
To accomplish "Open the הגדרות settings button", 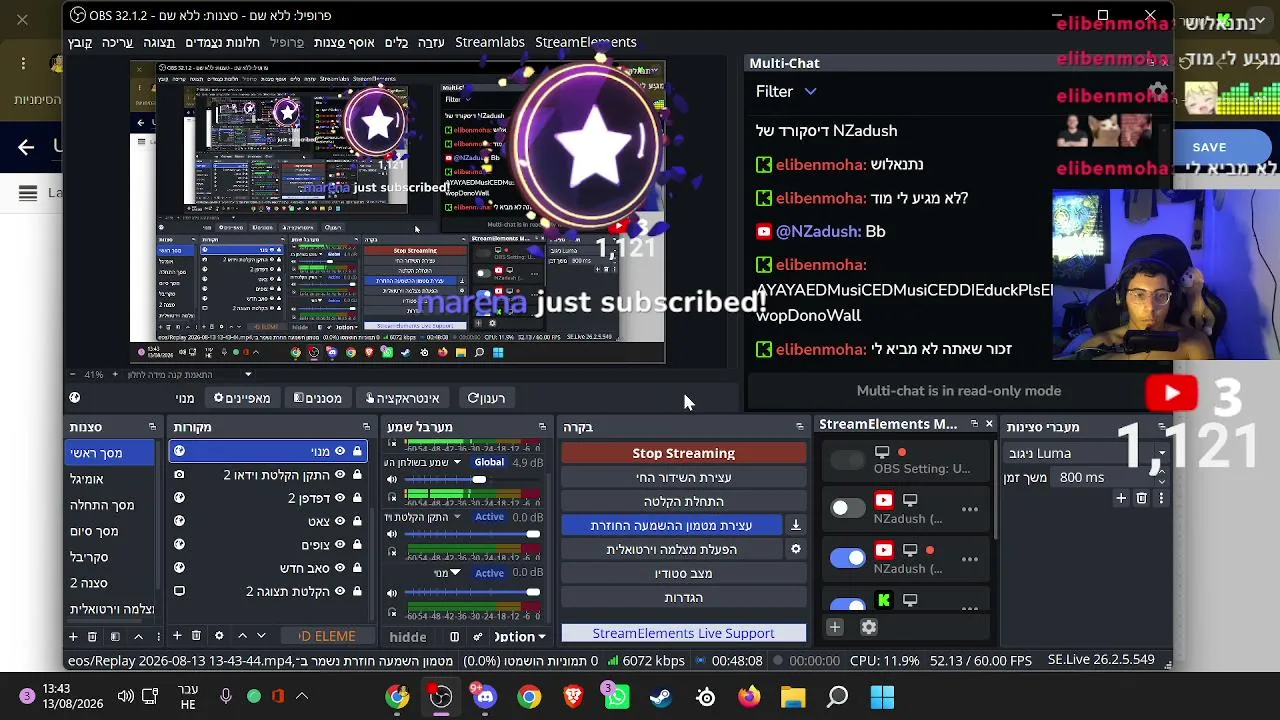I will [683, 597].
